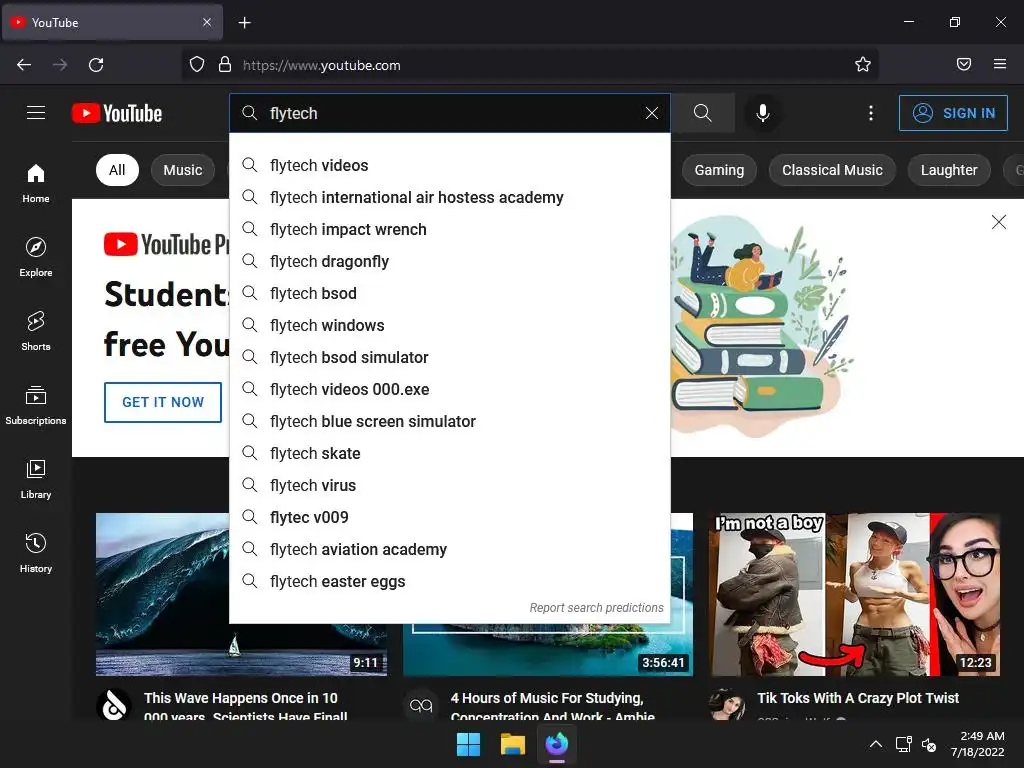Open Subscriptions in sidebar
The height and width of the screenshot is (768, 1024).
point(36,405)
